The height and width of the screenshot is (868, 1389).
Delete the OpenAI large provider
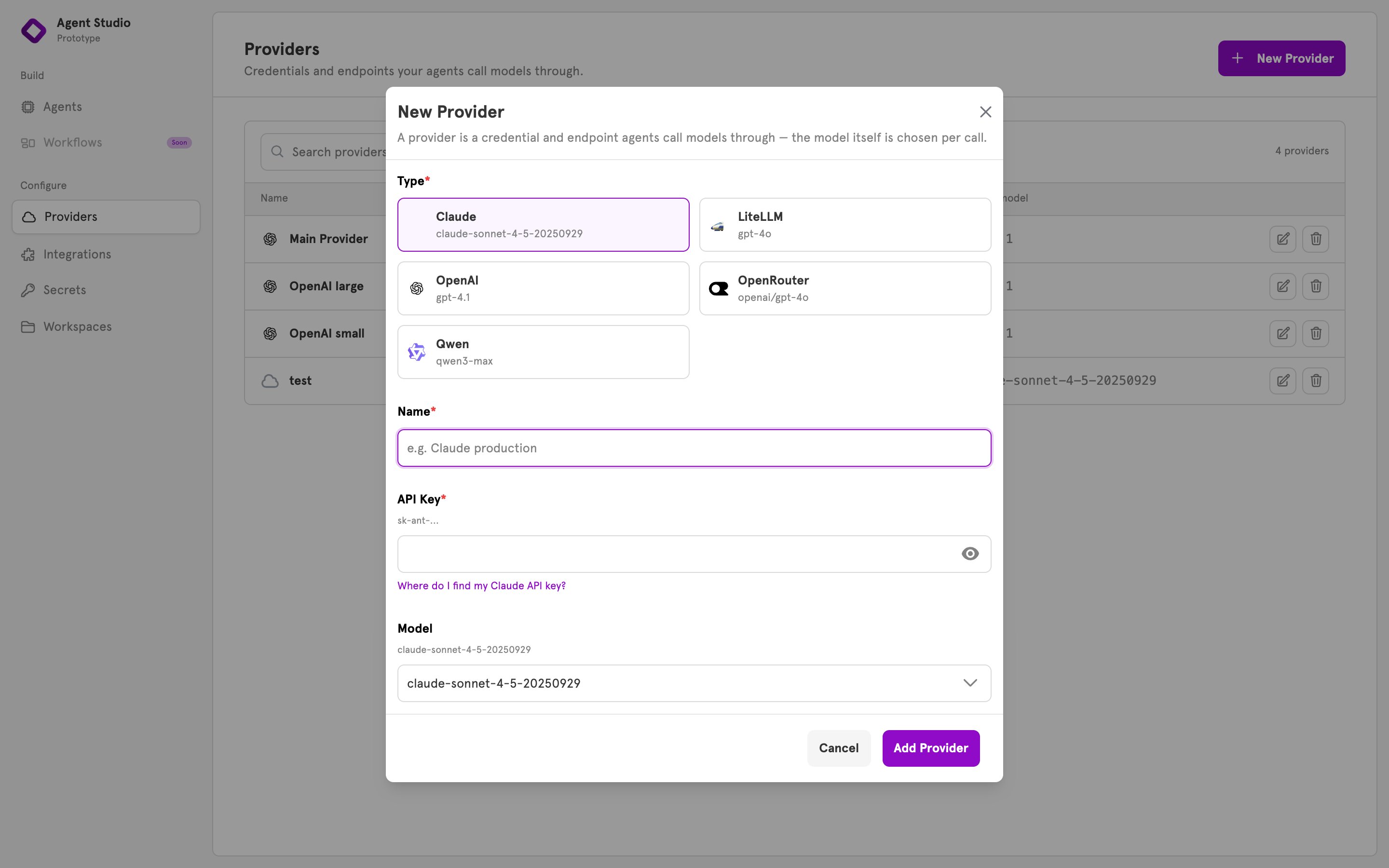[1316, 286]
